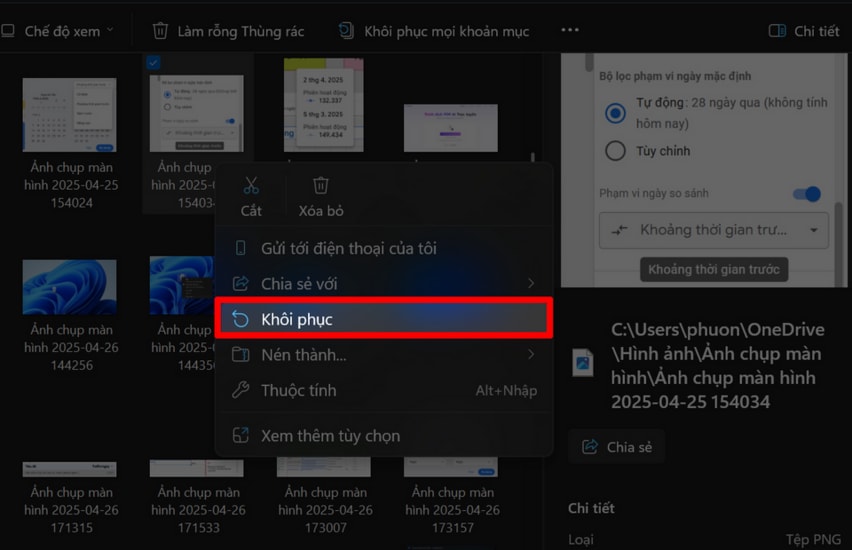The height and width of the screenshot is (550, 852).
Task: Select the Tùy chỉnh radio button
Action: pyautogui.click(x=616, y=151)
